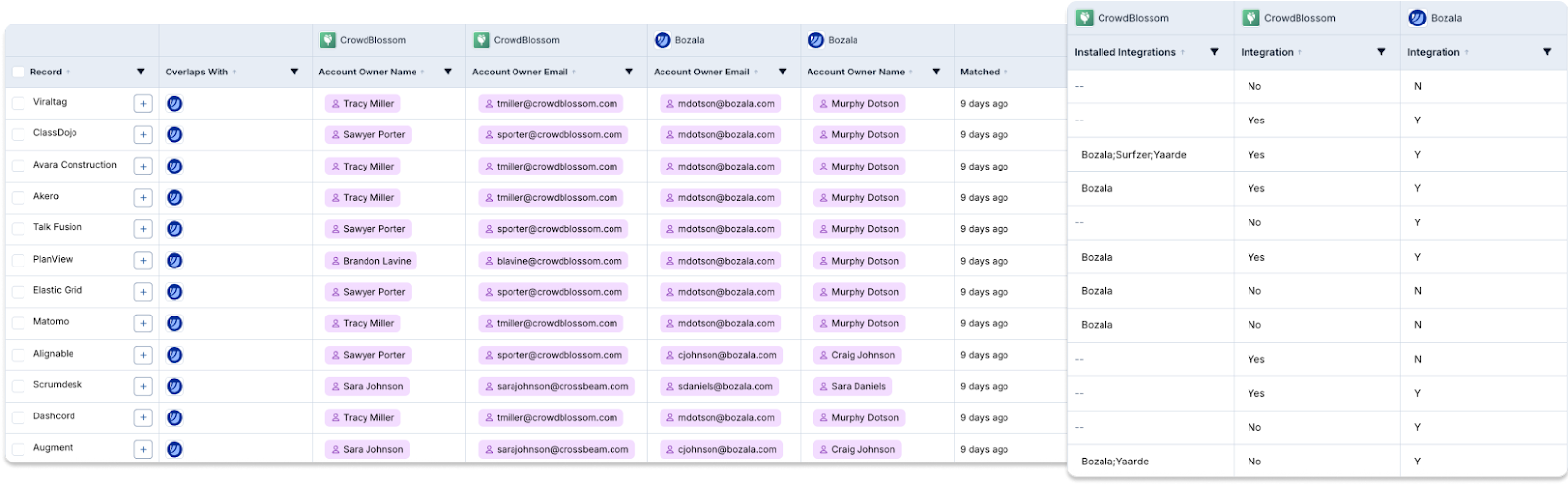The width and height of the screenshot is (1568, 486).
Task: Open the Record column filter arrow
Action: (x=140, y=72)
